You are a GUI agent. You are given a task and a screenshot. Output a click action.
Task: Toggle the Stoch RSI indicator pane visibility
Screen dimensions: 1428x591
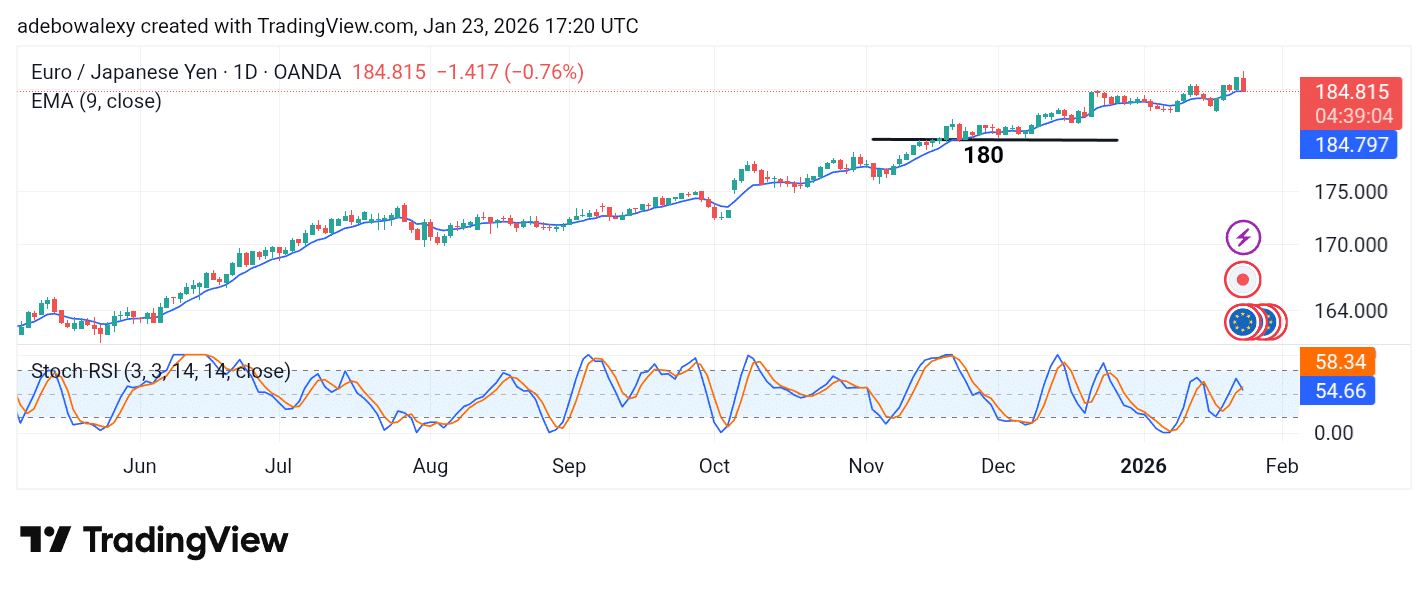point(158,371)
